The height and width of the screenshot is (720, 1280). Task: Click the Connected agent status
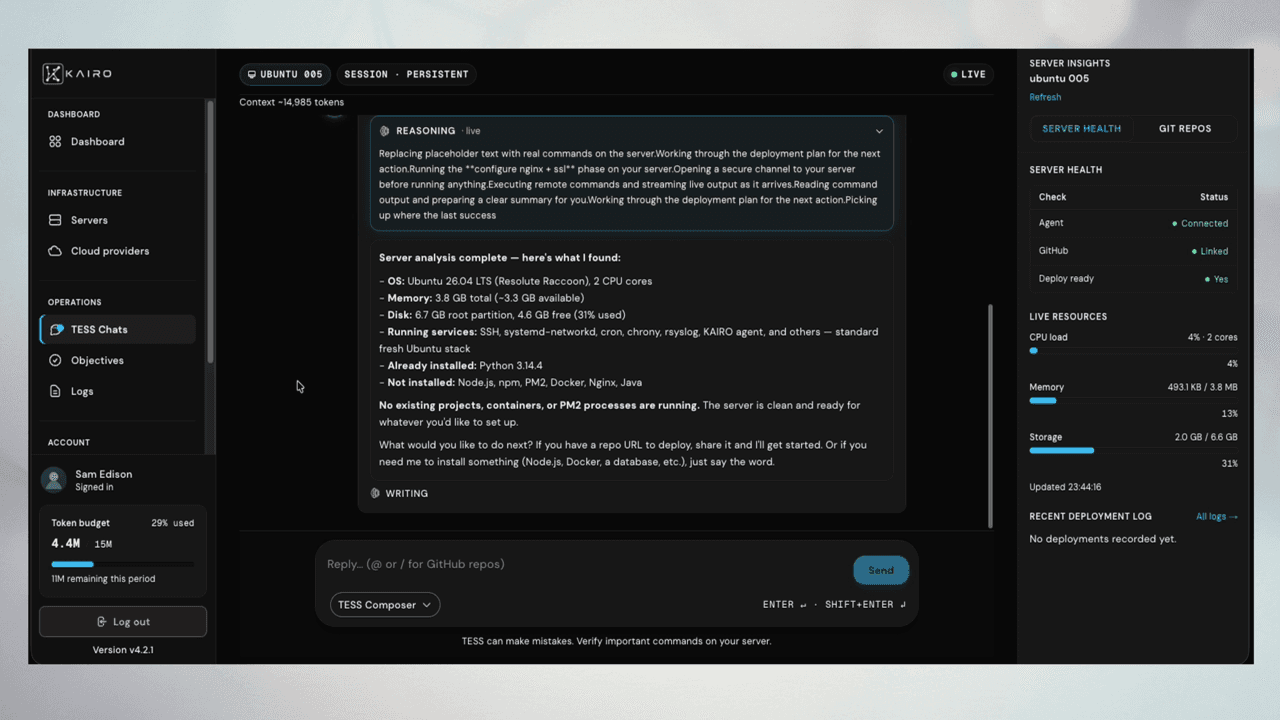click(1200, 224)
